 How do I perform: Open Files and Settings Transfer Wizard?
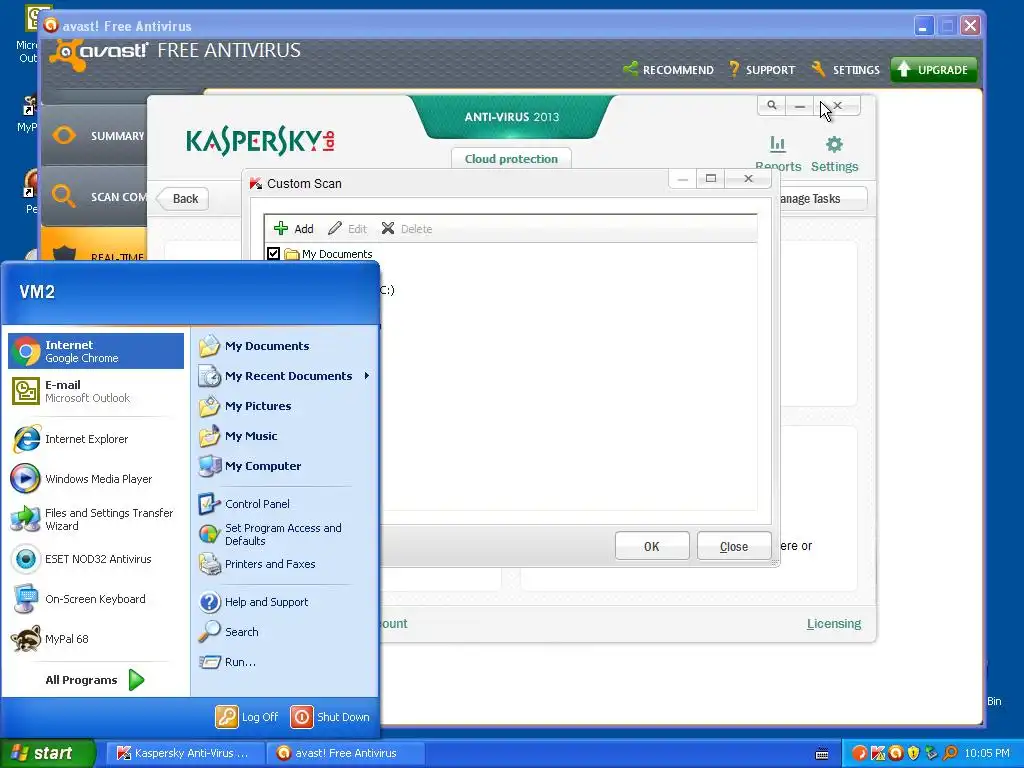point(96,519)
